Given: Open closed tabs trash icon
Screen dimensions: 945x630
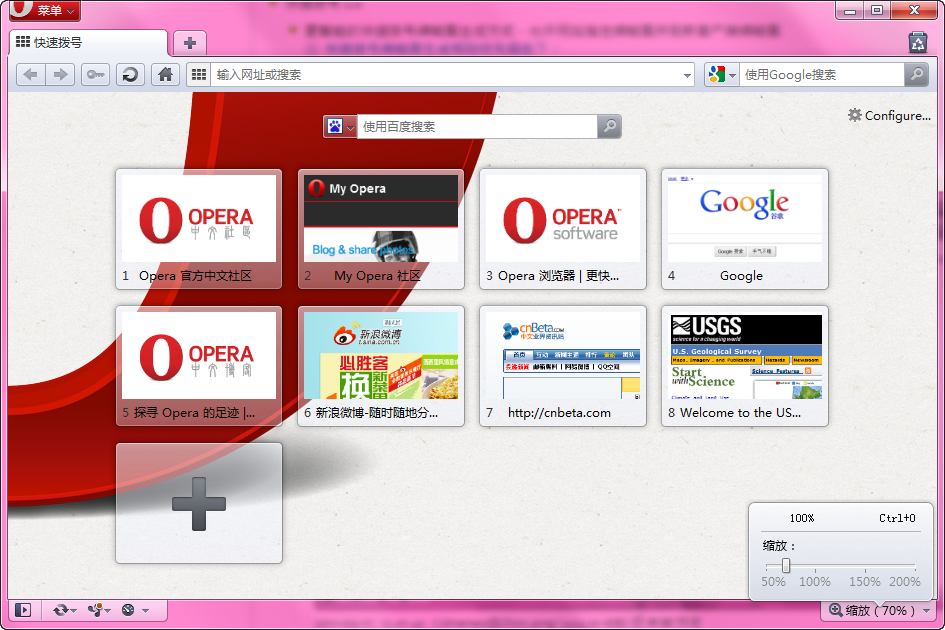Looking at the screenshot, I should click(917, 42).
